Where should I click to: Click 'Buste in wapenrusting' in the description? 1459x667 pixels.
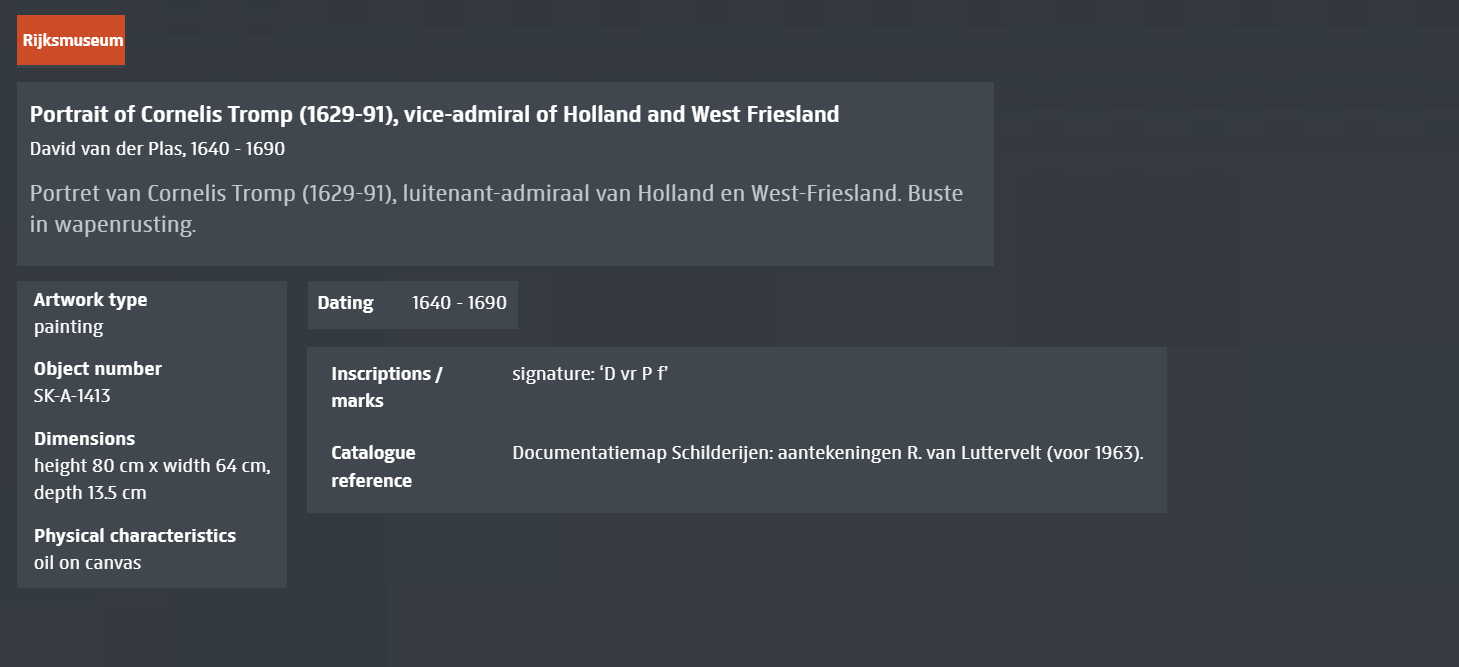click(x=113, y=224)
